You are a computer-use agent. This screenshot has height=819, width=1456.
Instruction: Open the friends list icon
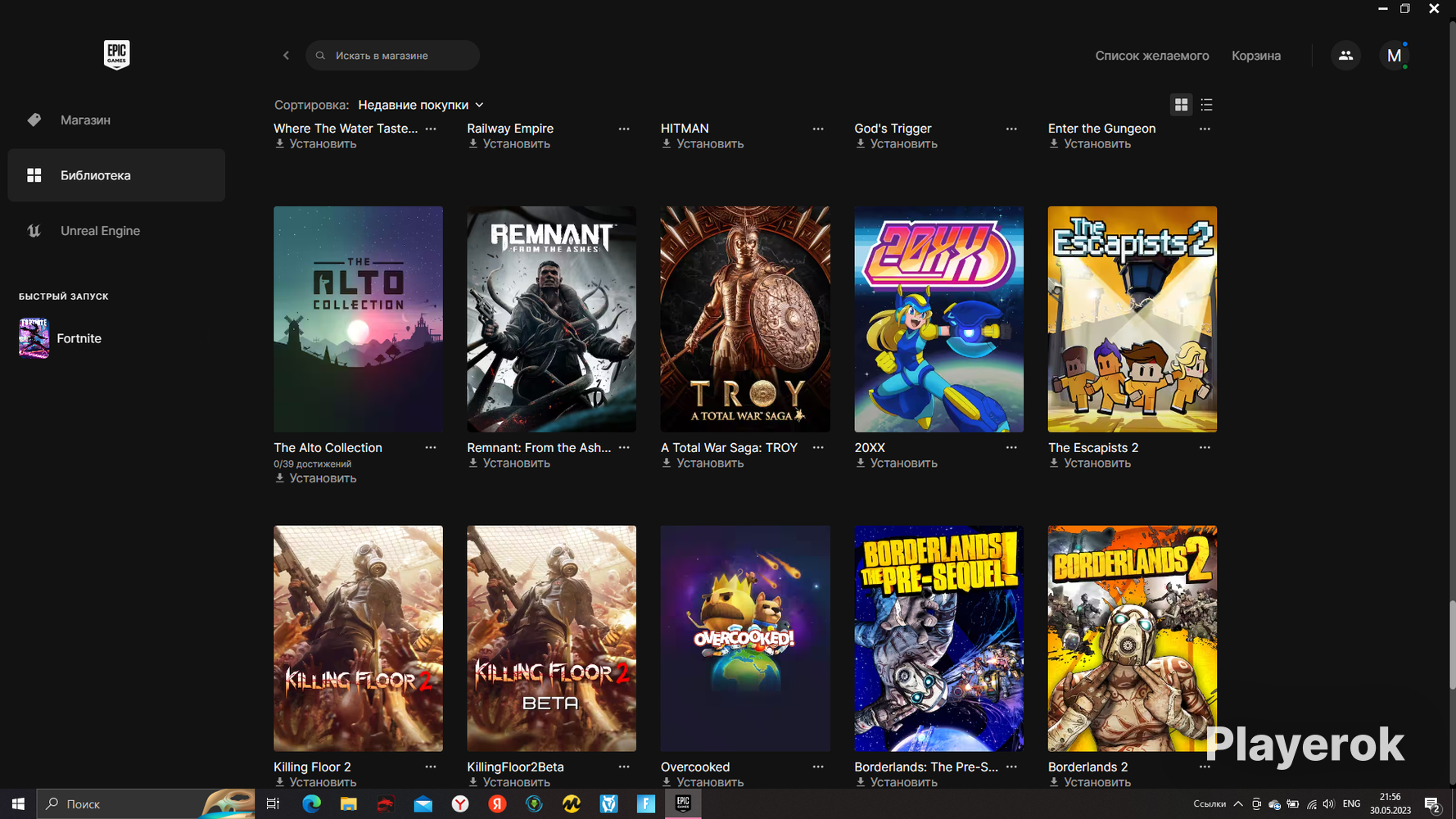pyautogui.click(x=1345, y=56)
